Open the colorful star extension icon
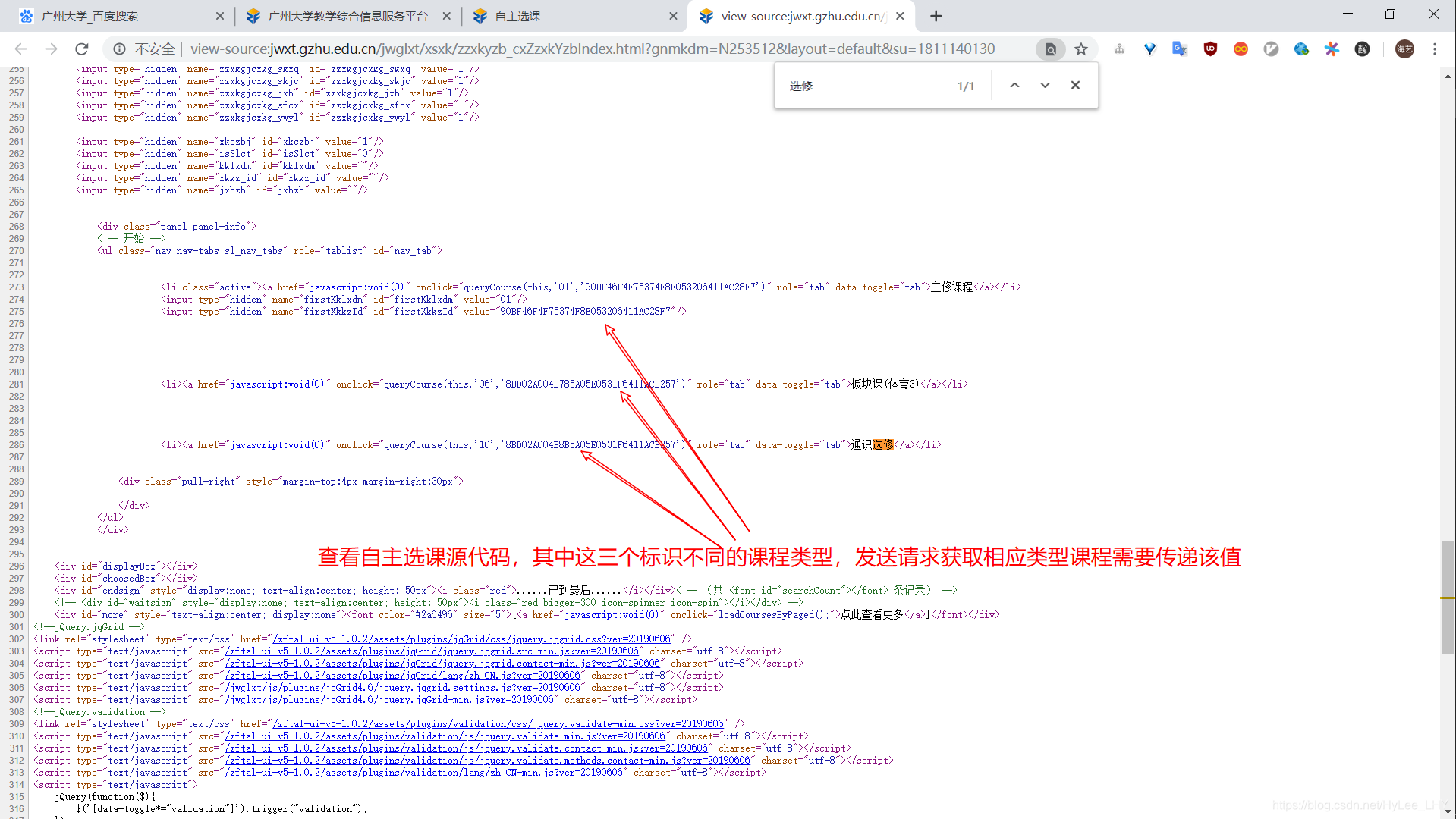The height and width of the screenshot is (819, 1456). [1332, 49]
